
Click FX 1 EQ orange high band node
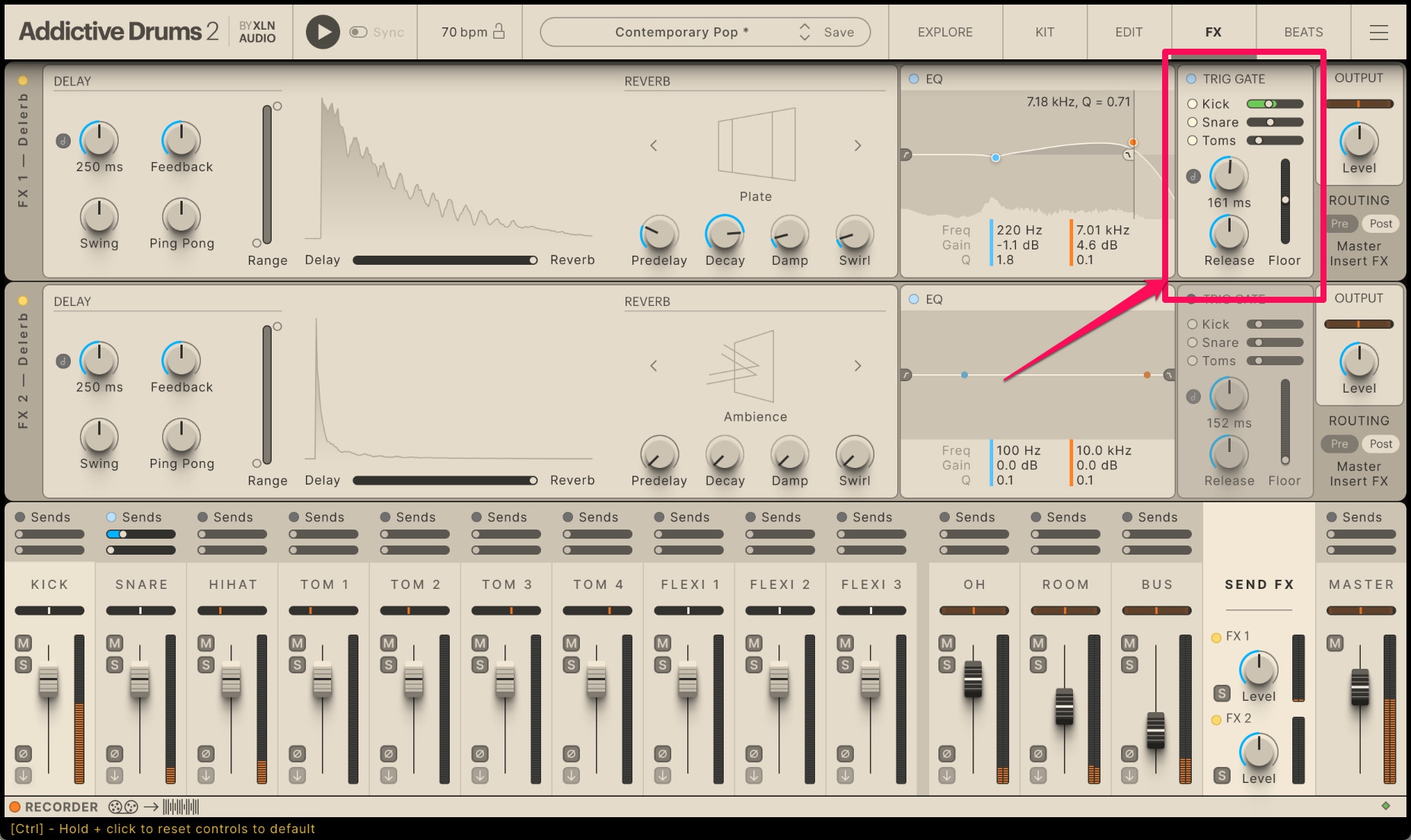click(x=1132, y=142)
